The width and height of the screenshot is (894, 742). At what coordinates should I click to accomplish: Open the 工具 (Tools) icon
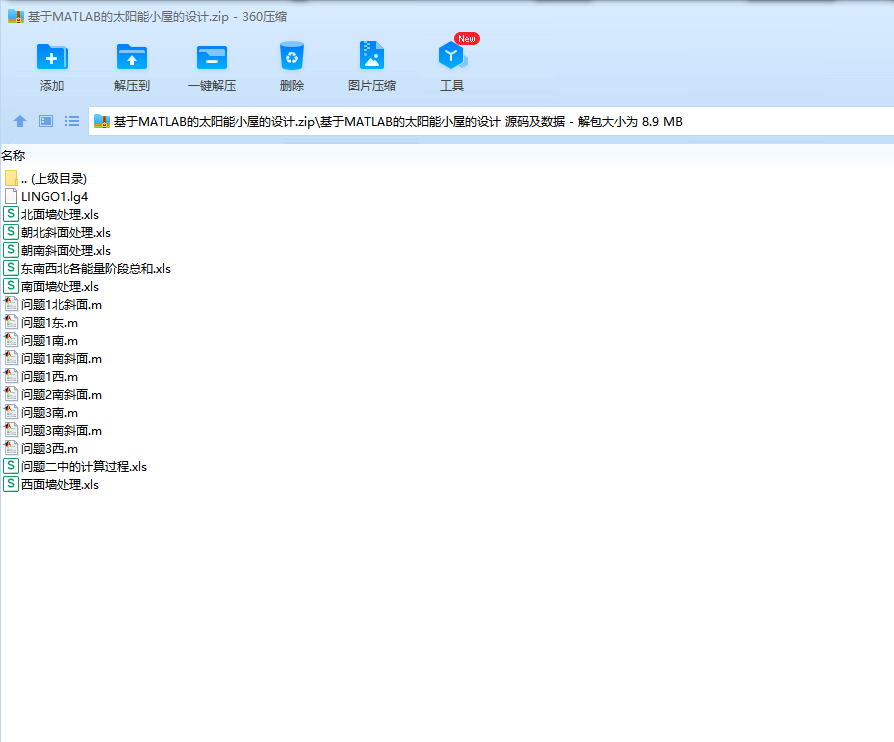click(x=452, y=56)
